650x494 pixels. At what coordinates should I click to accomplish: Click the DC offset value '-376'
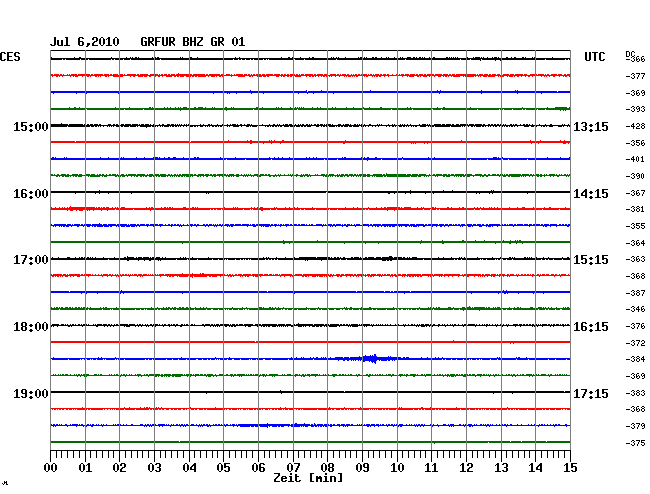point(635,326)
